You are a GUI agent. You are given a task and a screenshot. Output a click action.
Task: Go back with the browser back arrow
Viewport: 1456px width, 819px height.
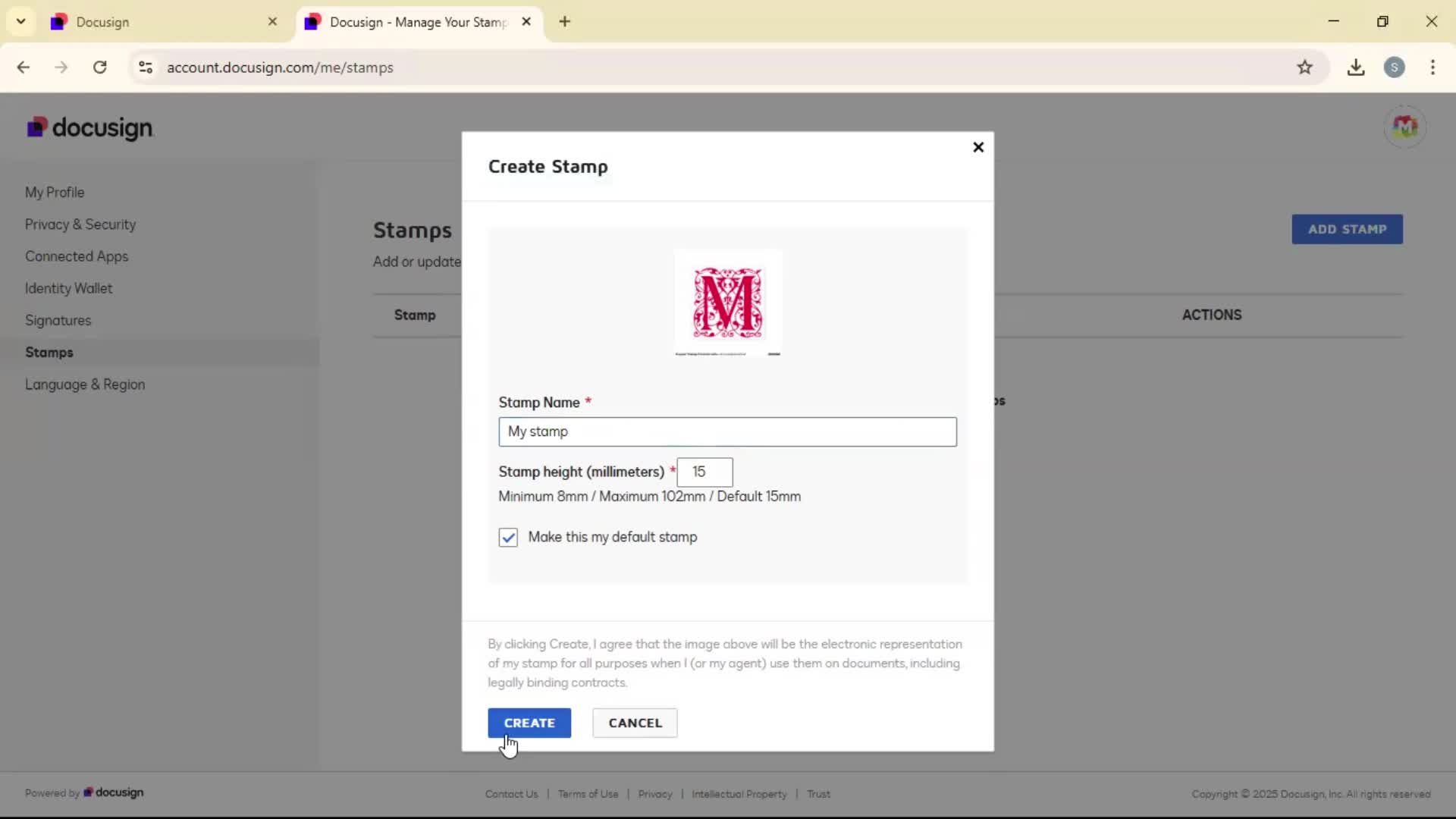(x=24, y=67)
